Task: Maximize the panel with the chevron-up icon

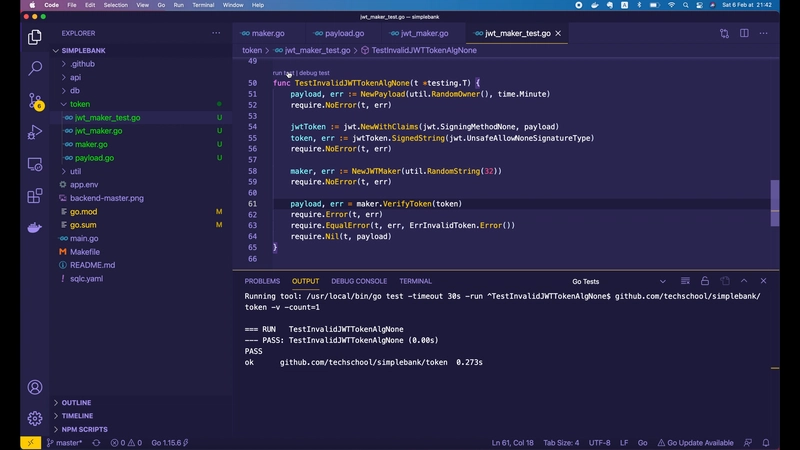Action: [745, 281]
